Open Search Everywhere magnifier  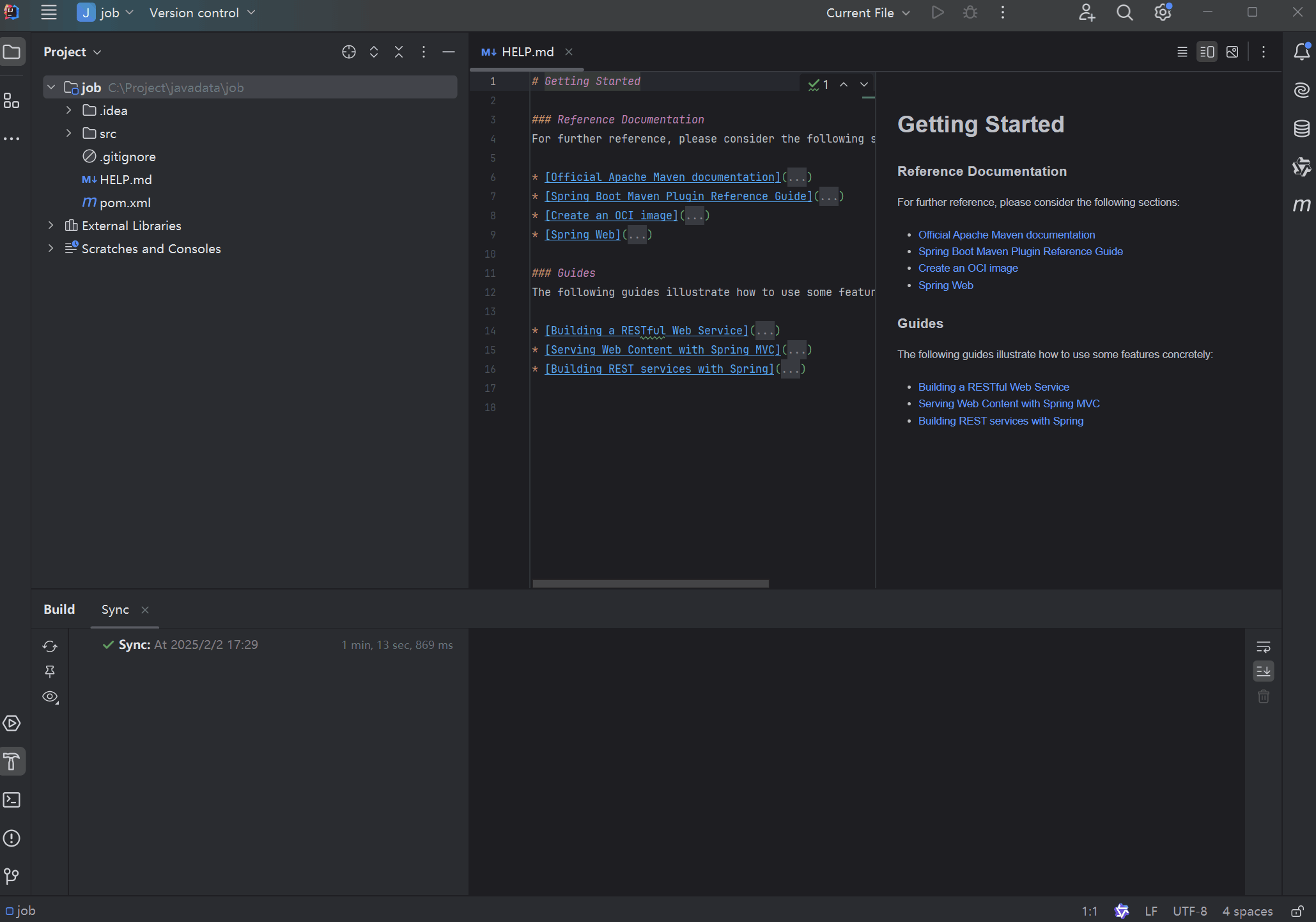1125,13
